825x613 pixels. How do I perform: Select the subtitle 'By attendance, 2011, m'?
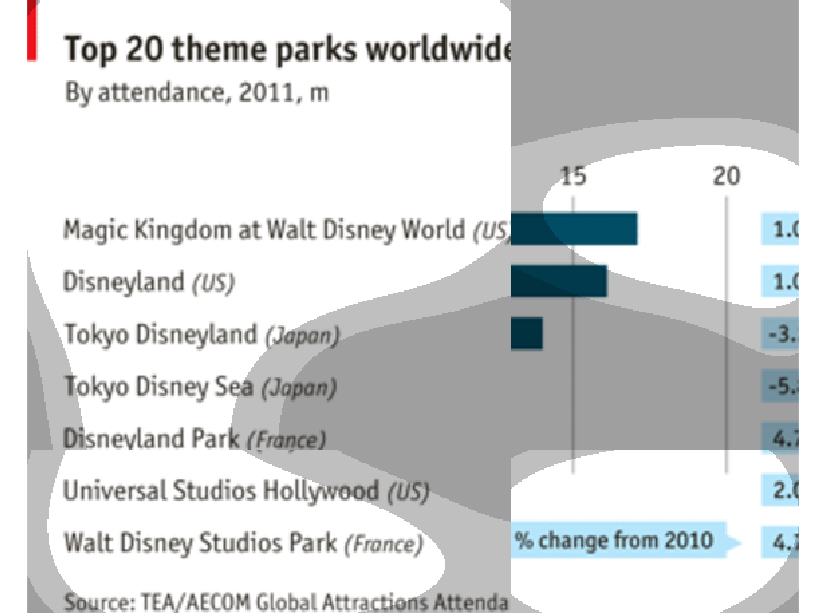point(197,93)
